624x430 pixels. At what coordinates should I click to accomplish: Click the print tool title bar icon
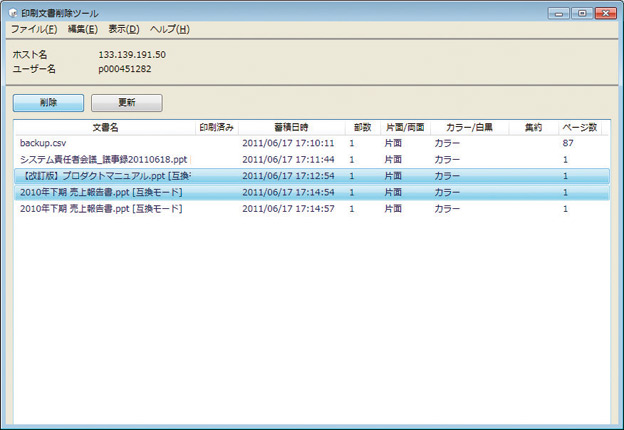pos(12,12)
